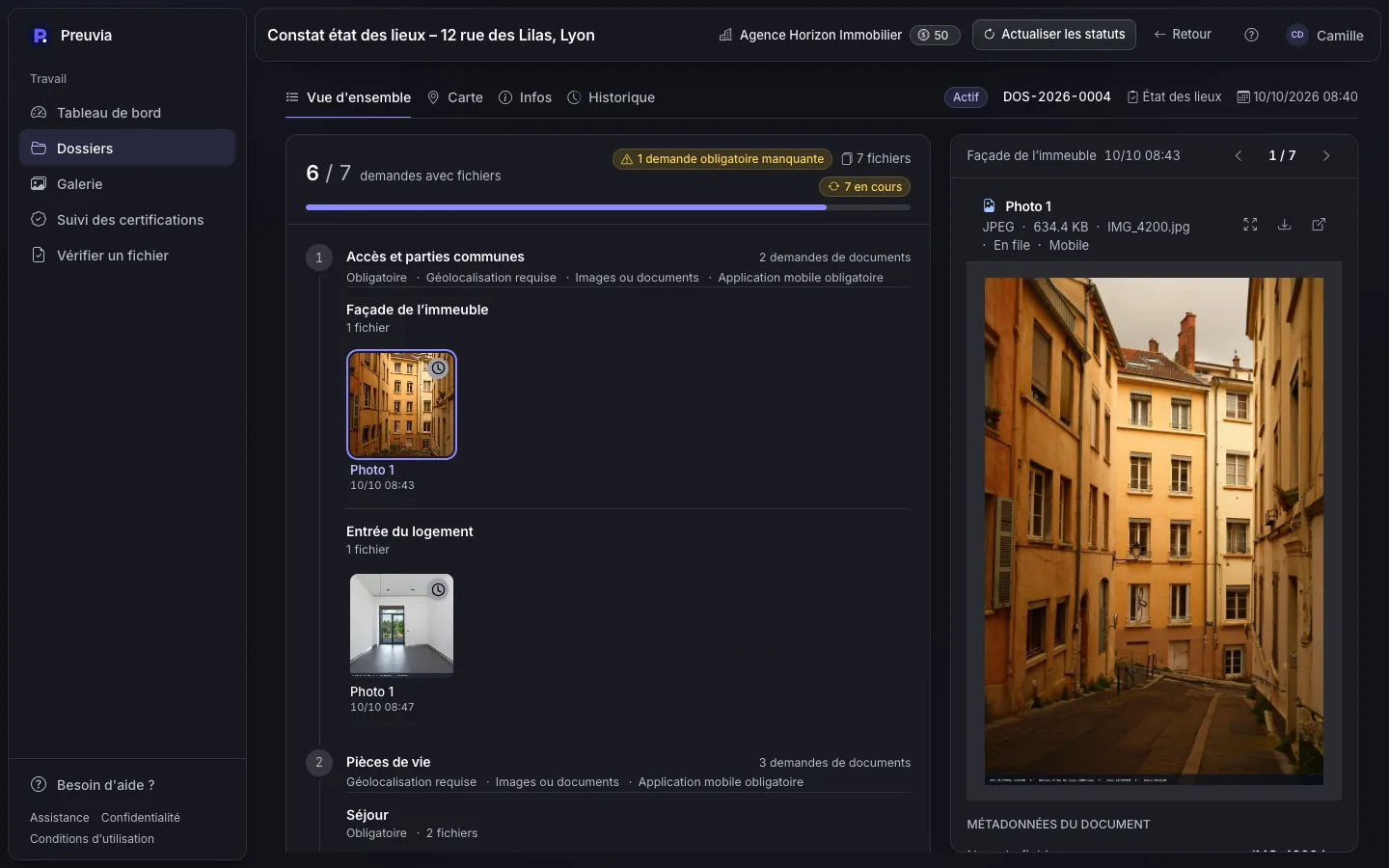Open Suivi des certifications
The image size is (1389, 868).
pyautogui.click(x=127, y=220)
